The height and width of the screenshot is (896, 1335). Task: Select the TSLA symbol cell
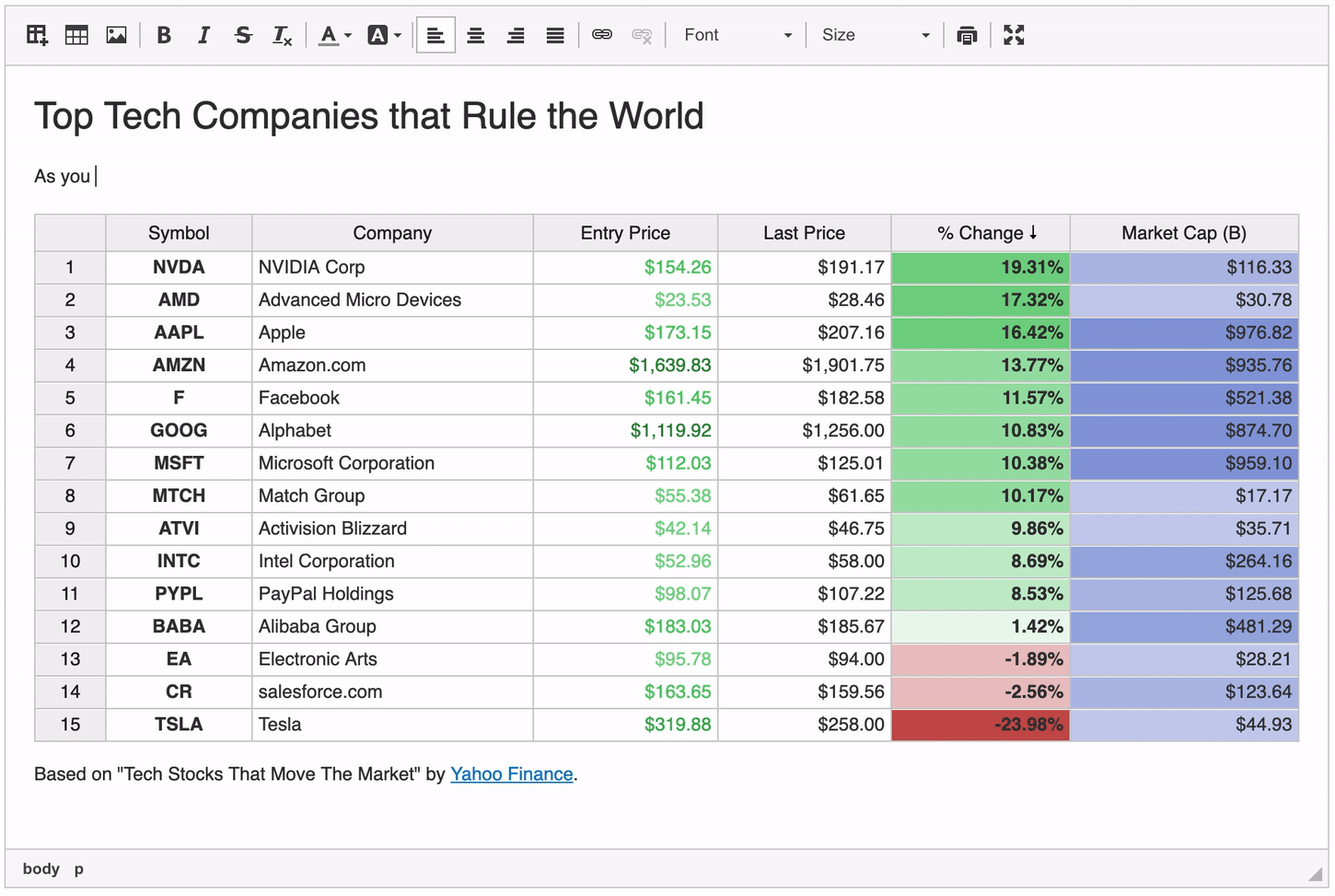179,725
